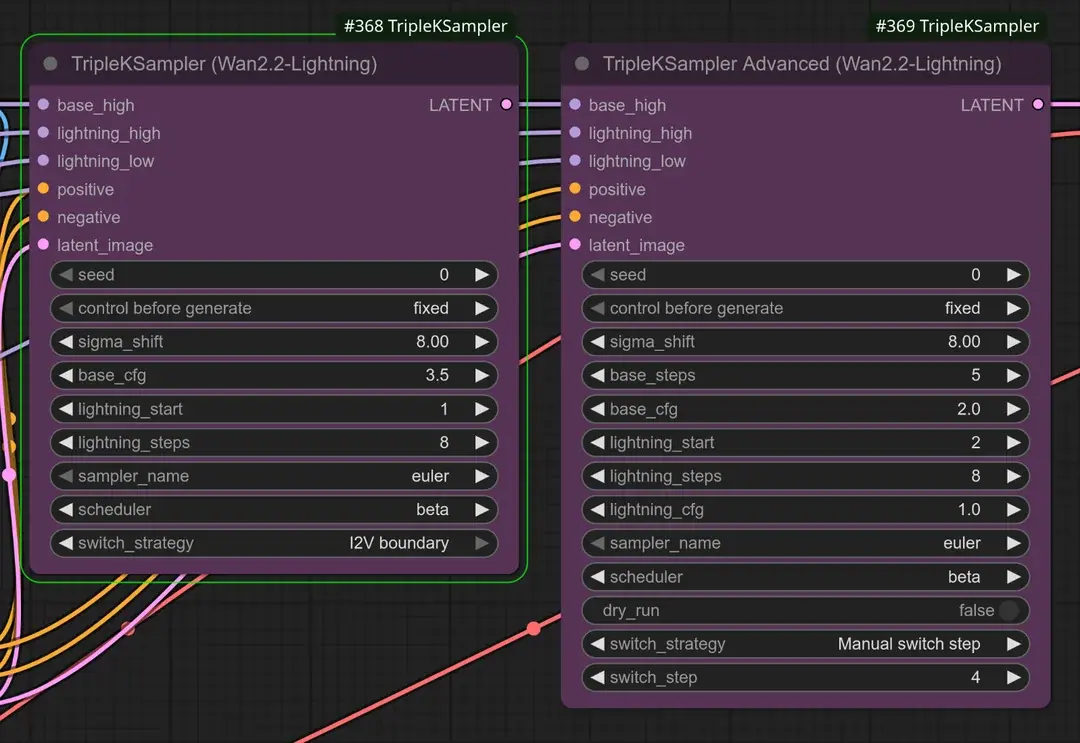Click lightning_low input socket on node #368
1080x743 pixels.
click(x=43, y=161)
